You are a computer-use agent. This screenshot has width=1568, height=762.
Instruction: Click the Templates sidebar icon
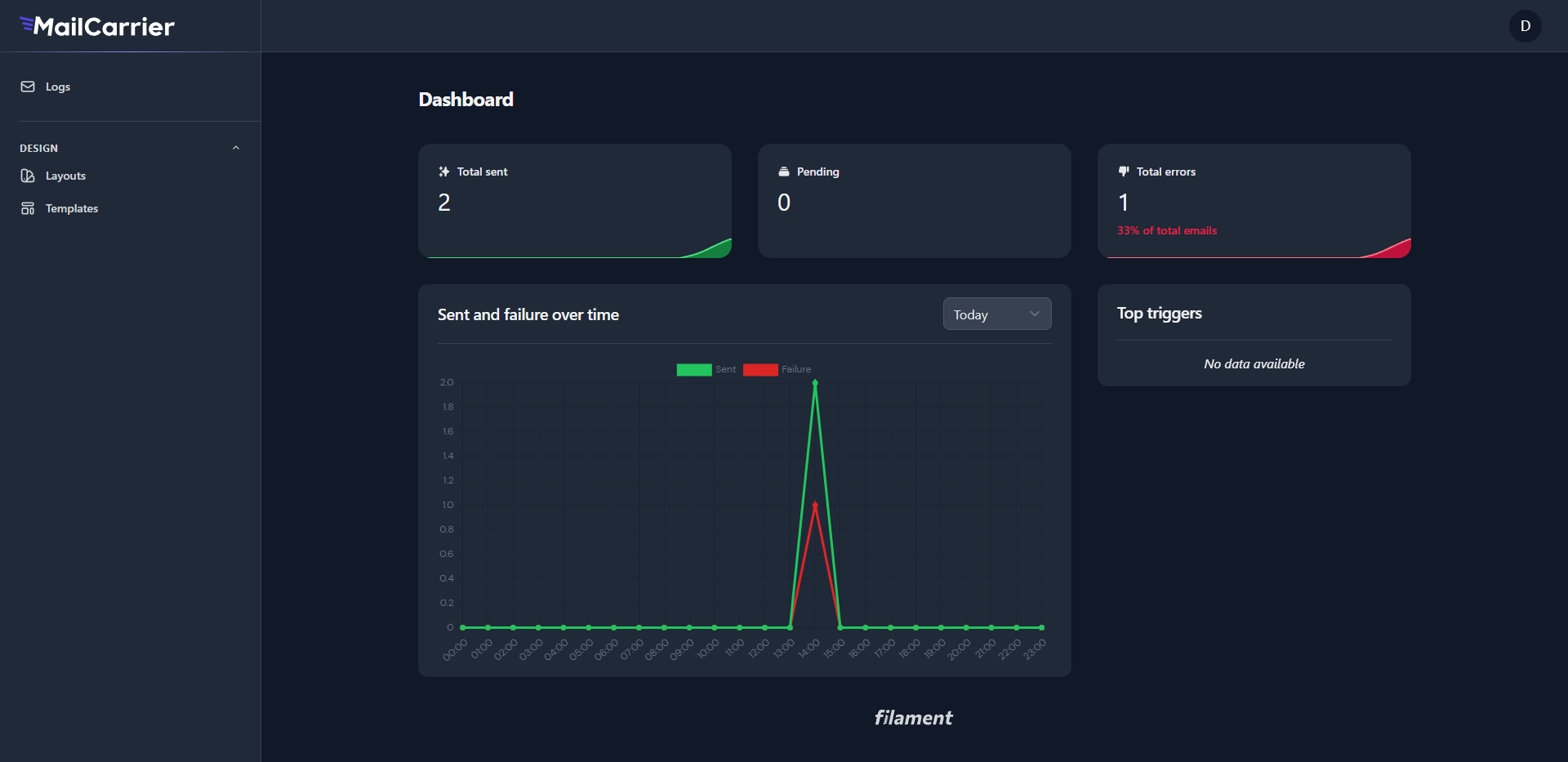pyautogui.click(x=28, y=208)
